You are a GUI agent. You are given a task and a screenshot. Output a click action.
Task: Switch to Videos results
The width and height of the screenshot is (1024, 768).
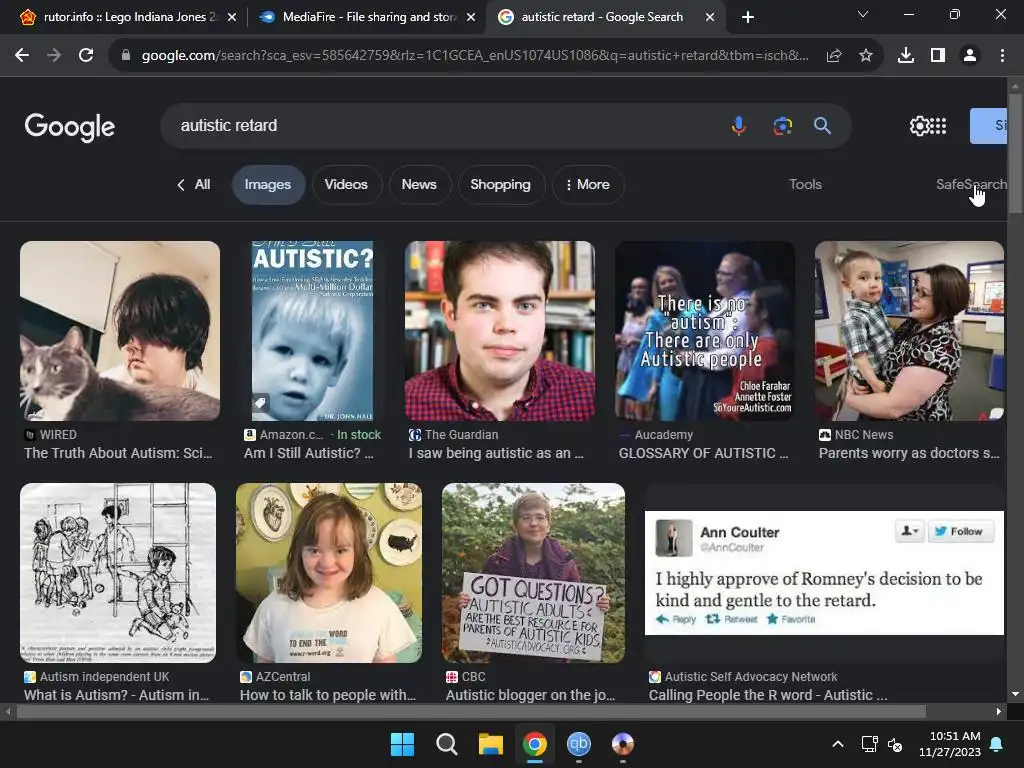[x=346, y=185]
